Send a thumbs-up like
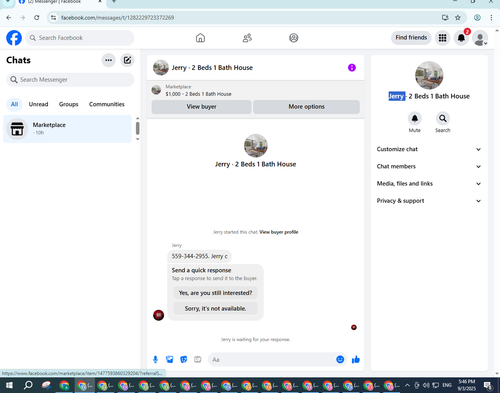 (x=356, y=359)
